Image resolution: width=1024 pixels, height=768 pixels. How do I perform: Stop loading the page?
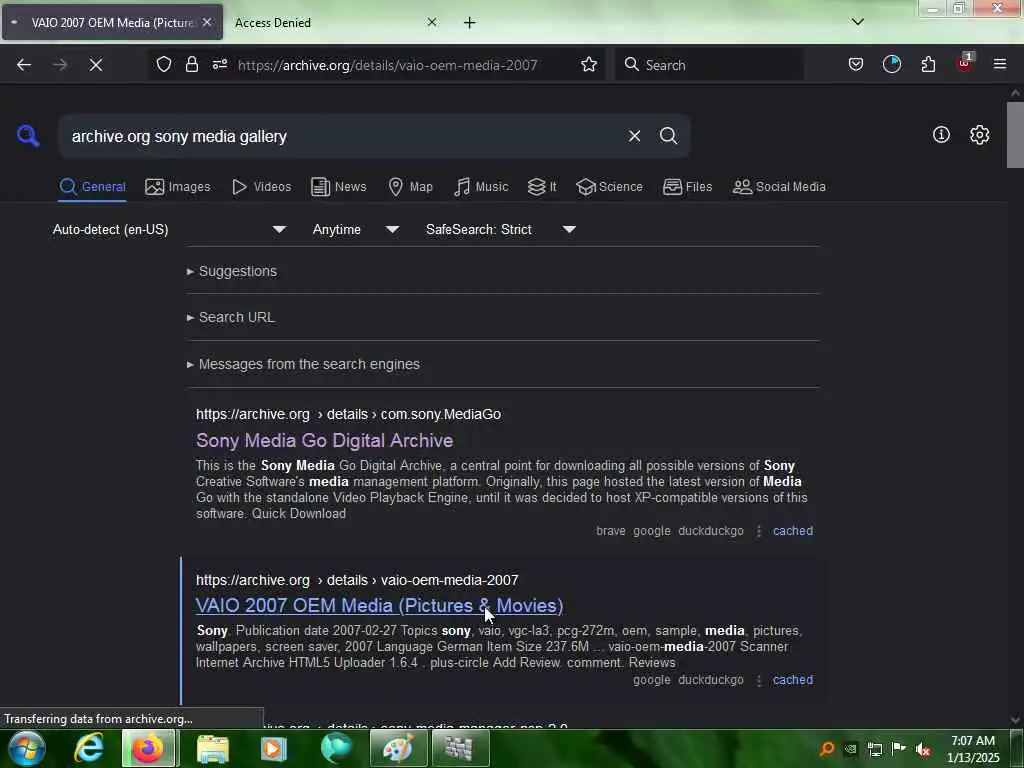click(x=96, y=65)
